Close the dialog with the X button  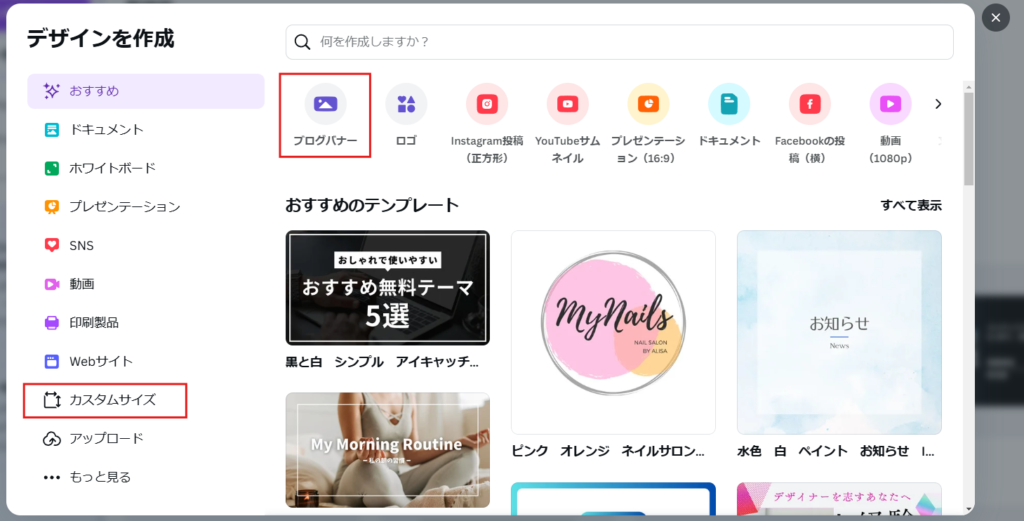[995, 18]
